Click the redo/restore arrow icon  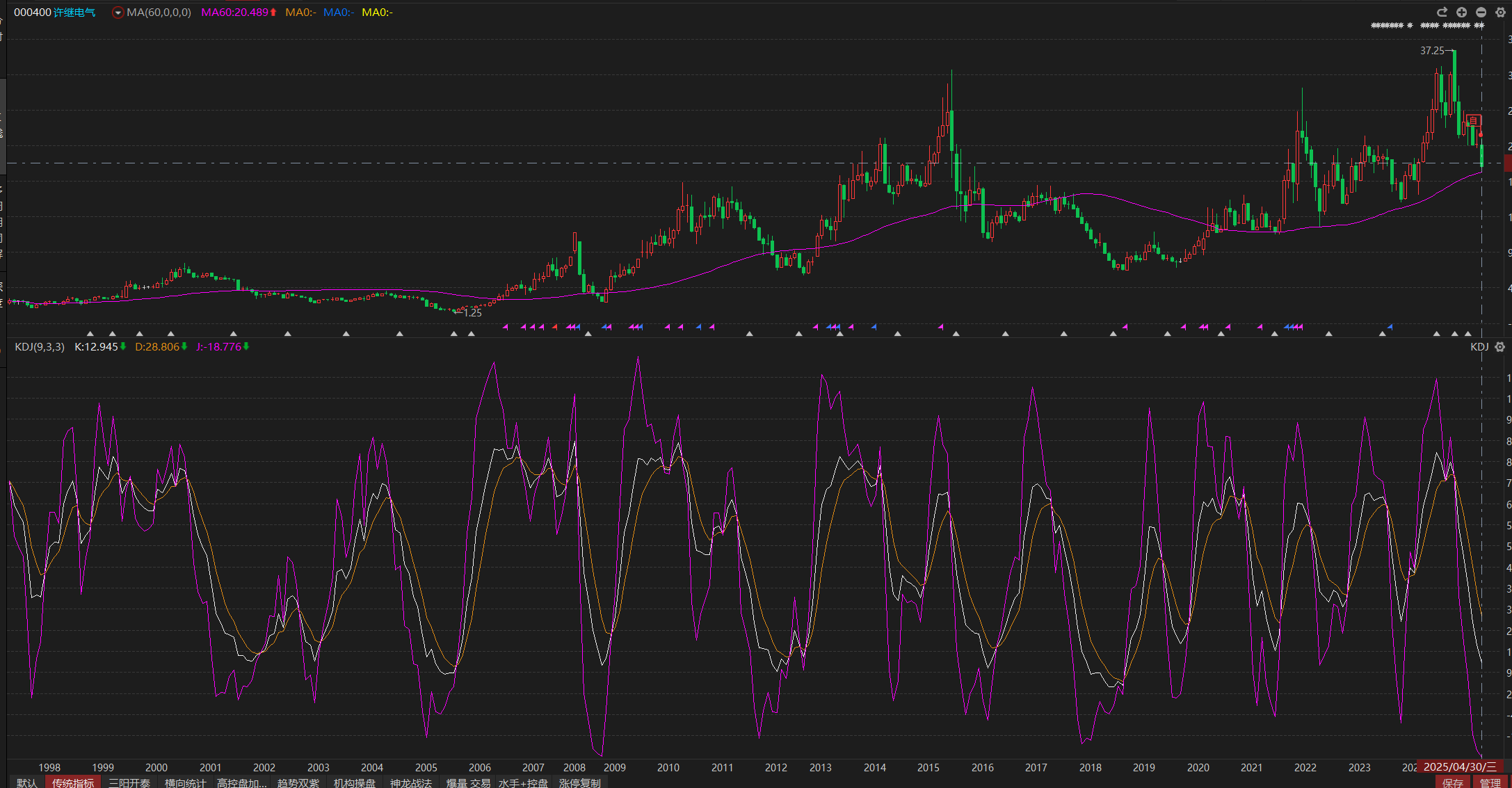coord(1442,12)
